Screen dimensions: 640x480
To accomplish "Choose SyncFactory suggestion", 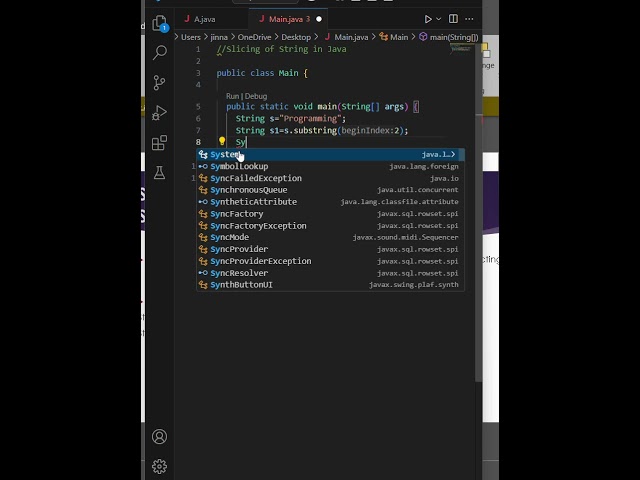I will click(330, 213).
